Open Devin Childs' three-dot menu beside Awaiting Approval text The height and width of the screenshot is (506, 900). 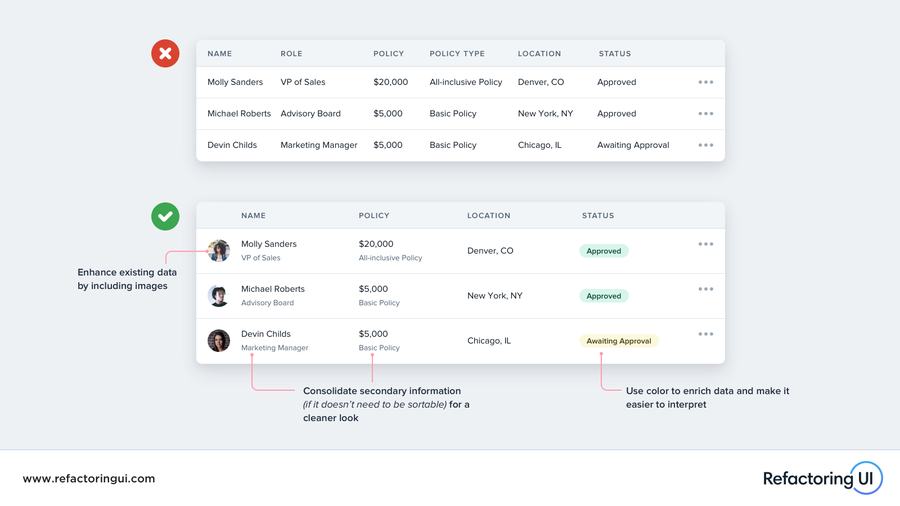[x=705, y=145]
